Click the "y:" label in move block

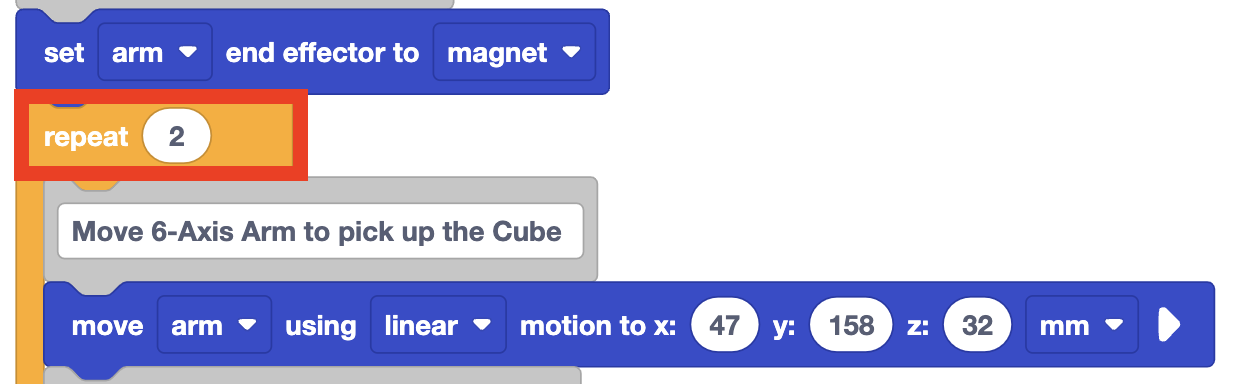tap(784, 326)
